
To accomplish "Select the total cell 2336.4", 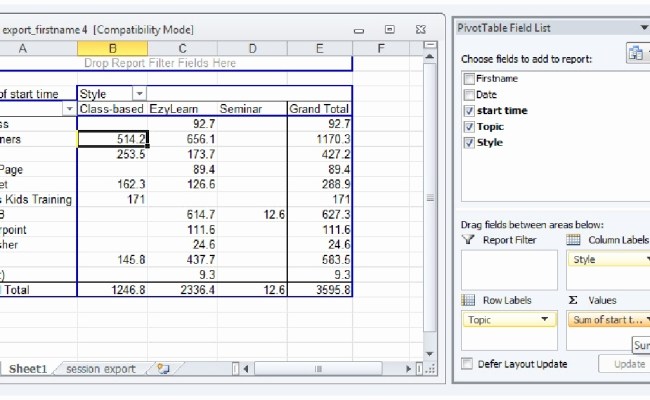I will [182, 290].
